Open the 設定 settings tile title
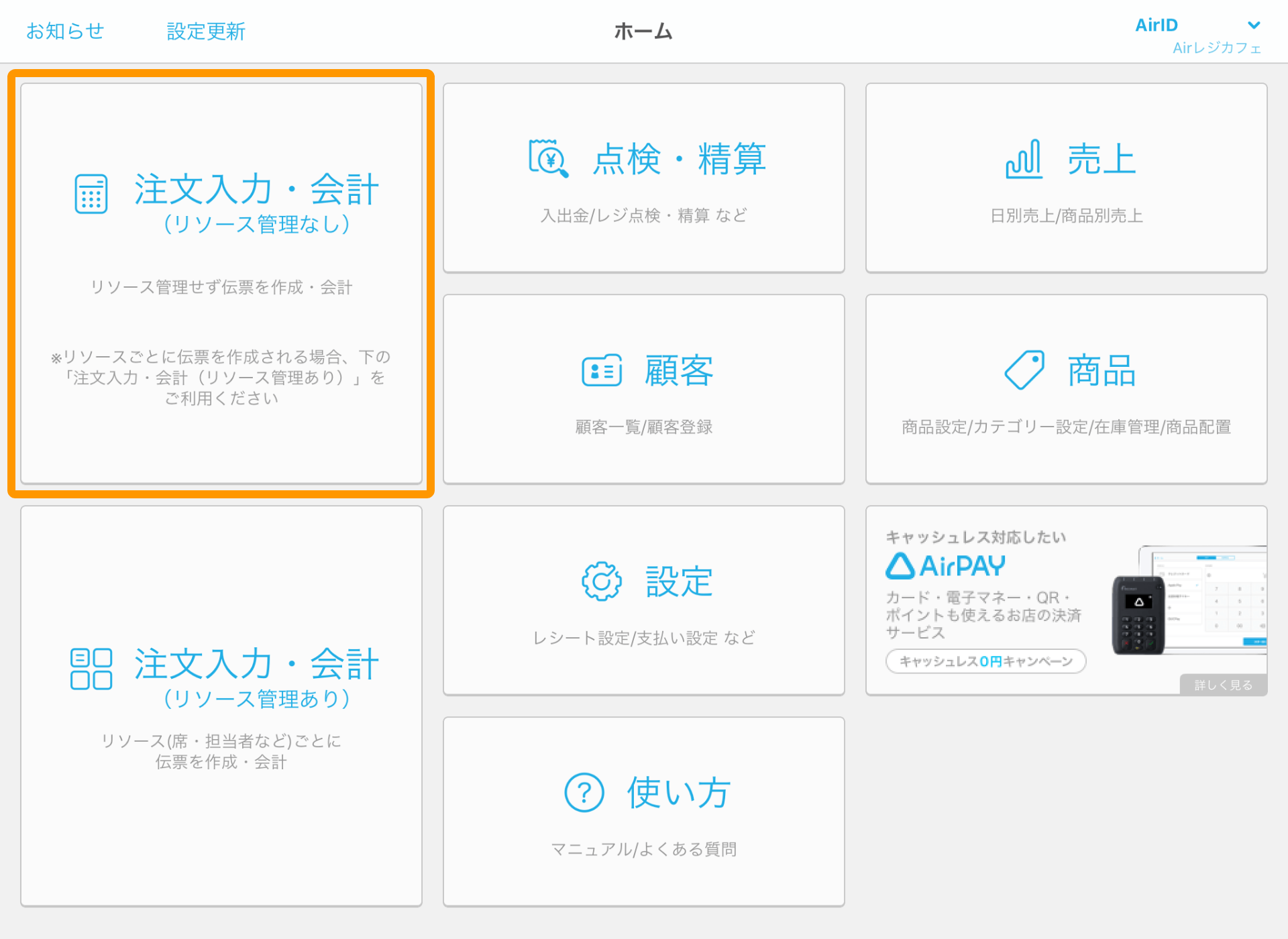The height and width of the screenshot is (939, 1288). pos(679,581)
